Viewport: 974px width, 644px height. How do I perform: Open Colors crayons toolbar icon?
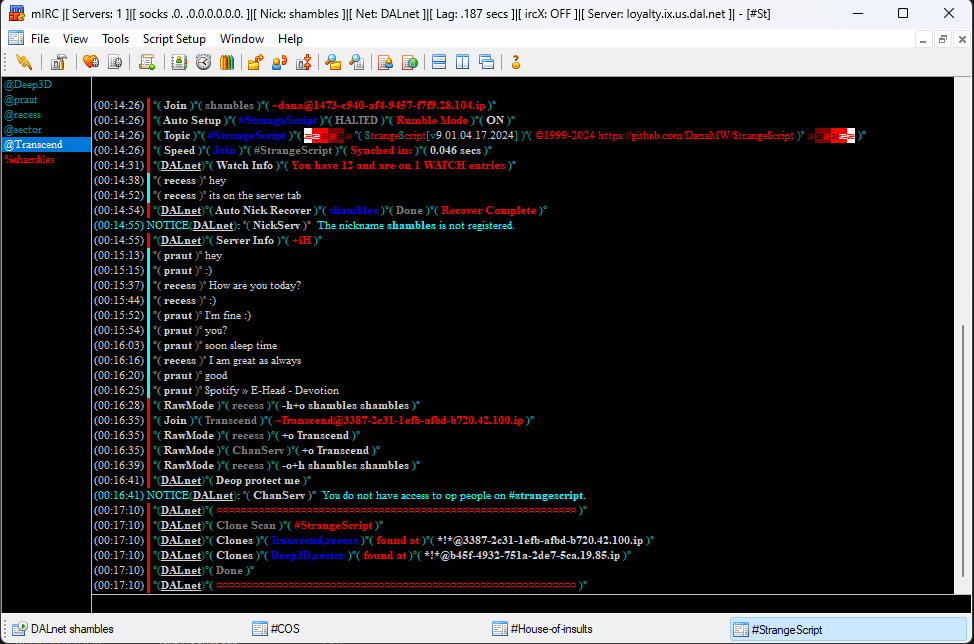[227, 62]
